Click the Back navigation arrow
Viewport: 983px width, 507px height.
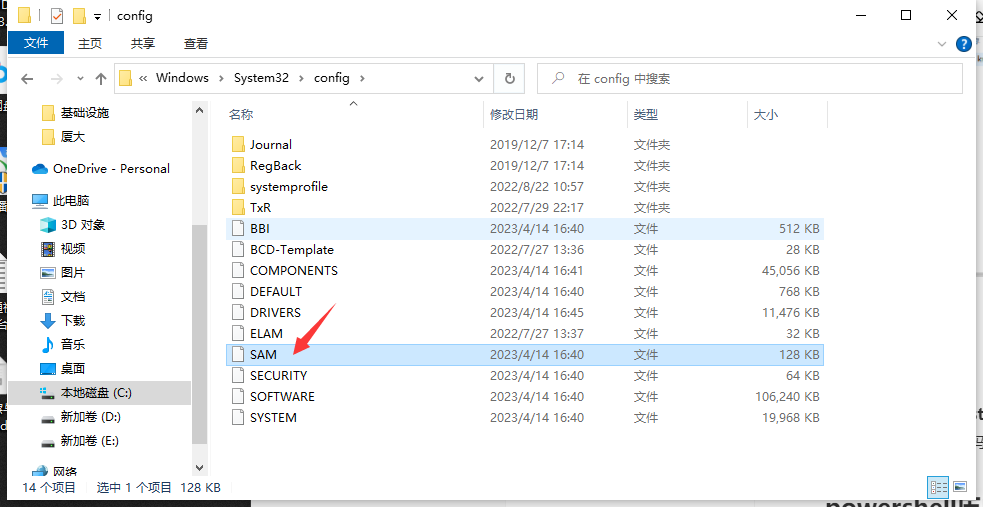click(26, 78)
